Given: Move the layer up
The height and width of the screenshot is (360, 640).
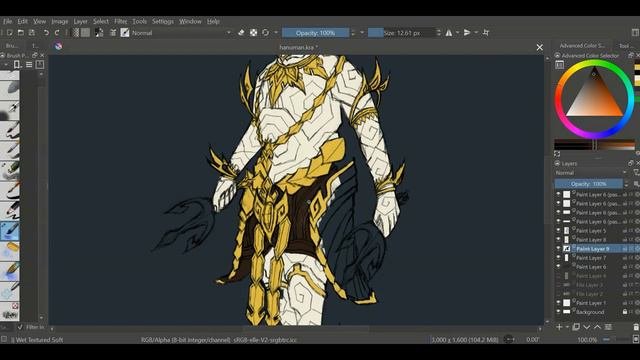Looking at the screenshot, I should coord(597,327).
